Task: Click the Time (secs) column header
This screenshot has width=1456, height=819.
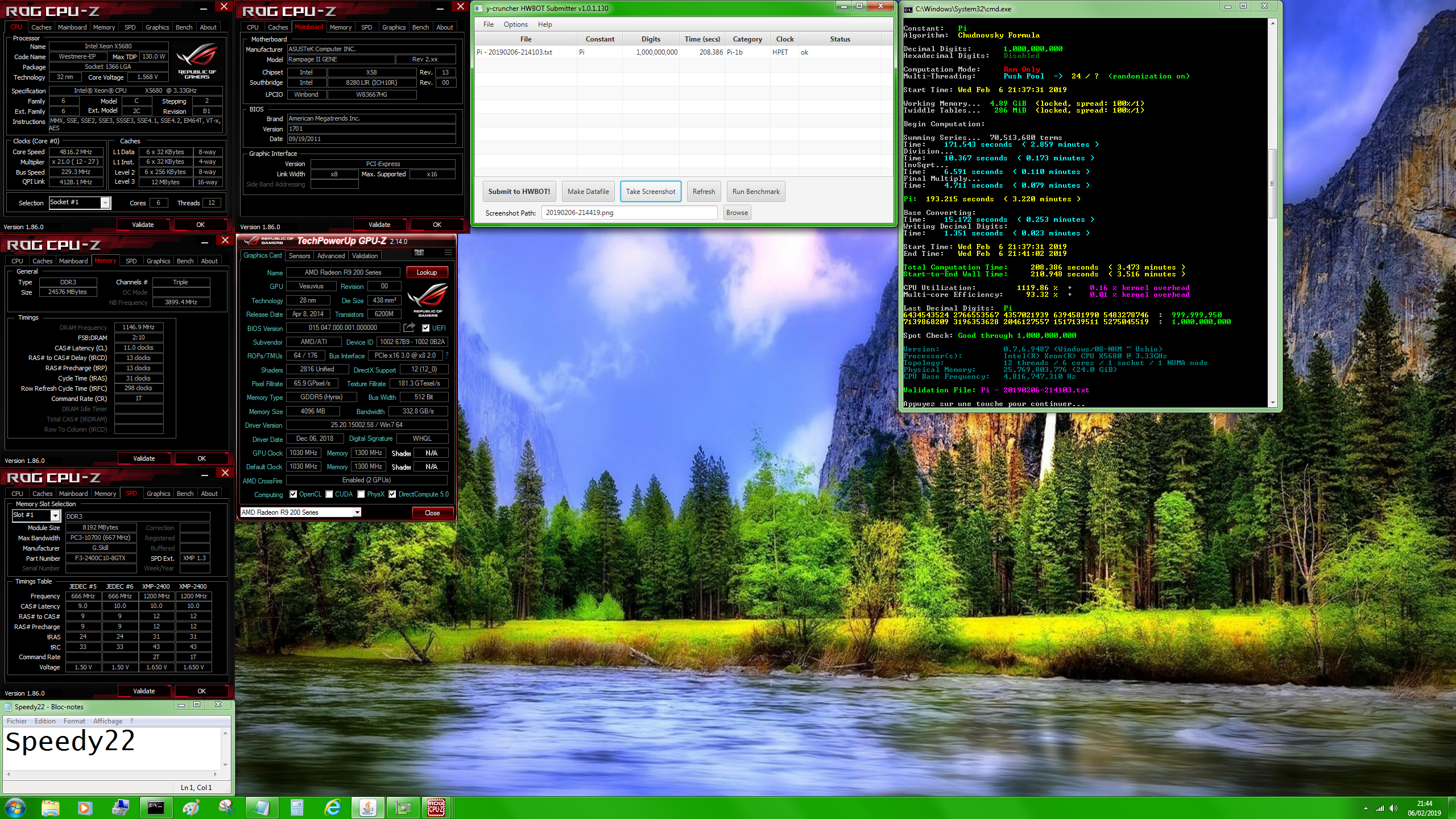Action: (702, 39)
